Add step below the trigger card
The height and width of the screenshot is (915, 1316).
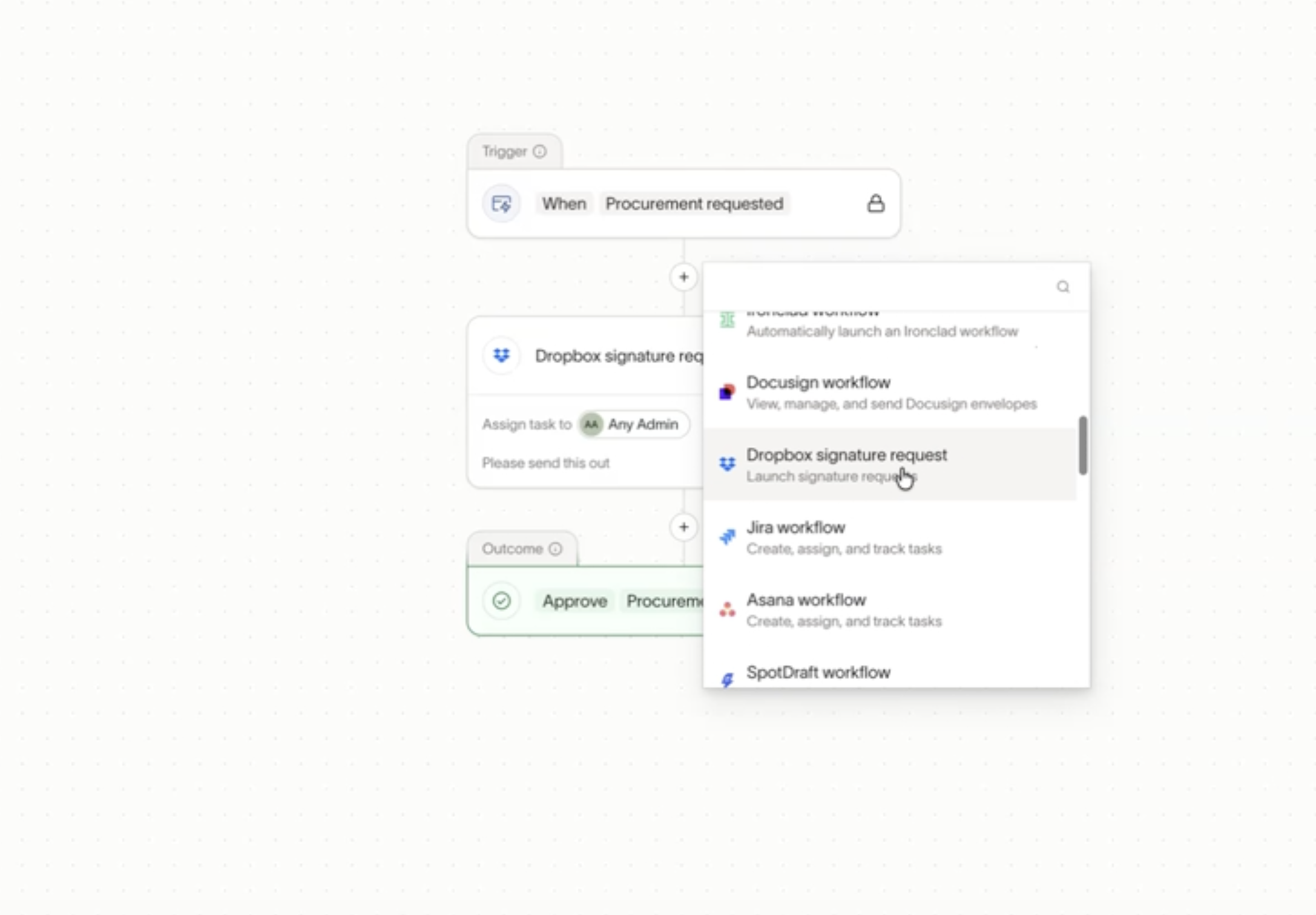click(683, 277)
